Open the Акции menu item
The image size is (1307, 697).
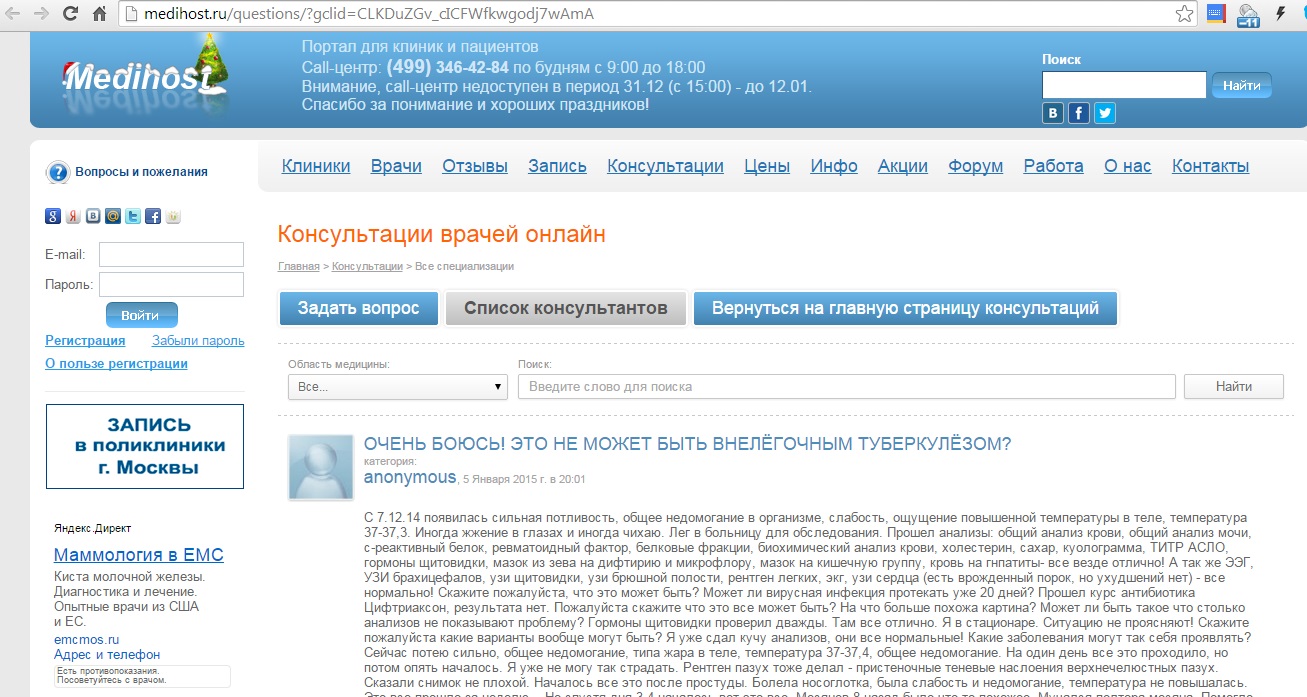(903, 166)
